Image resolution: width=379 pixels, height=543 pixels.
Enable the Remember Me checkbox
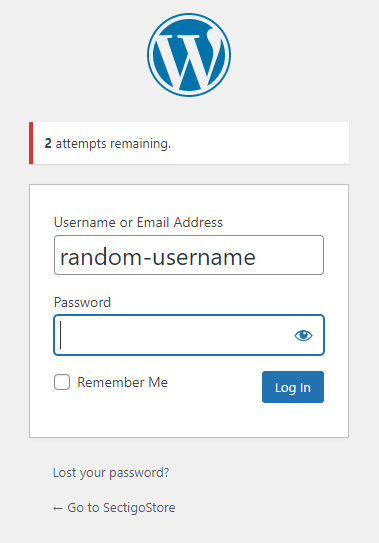(62, 382)
